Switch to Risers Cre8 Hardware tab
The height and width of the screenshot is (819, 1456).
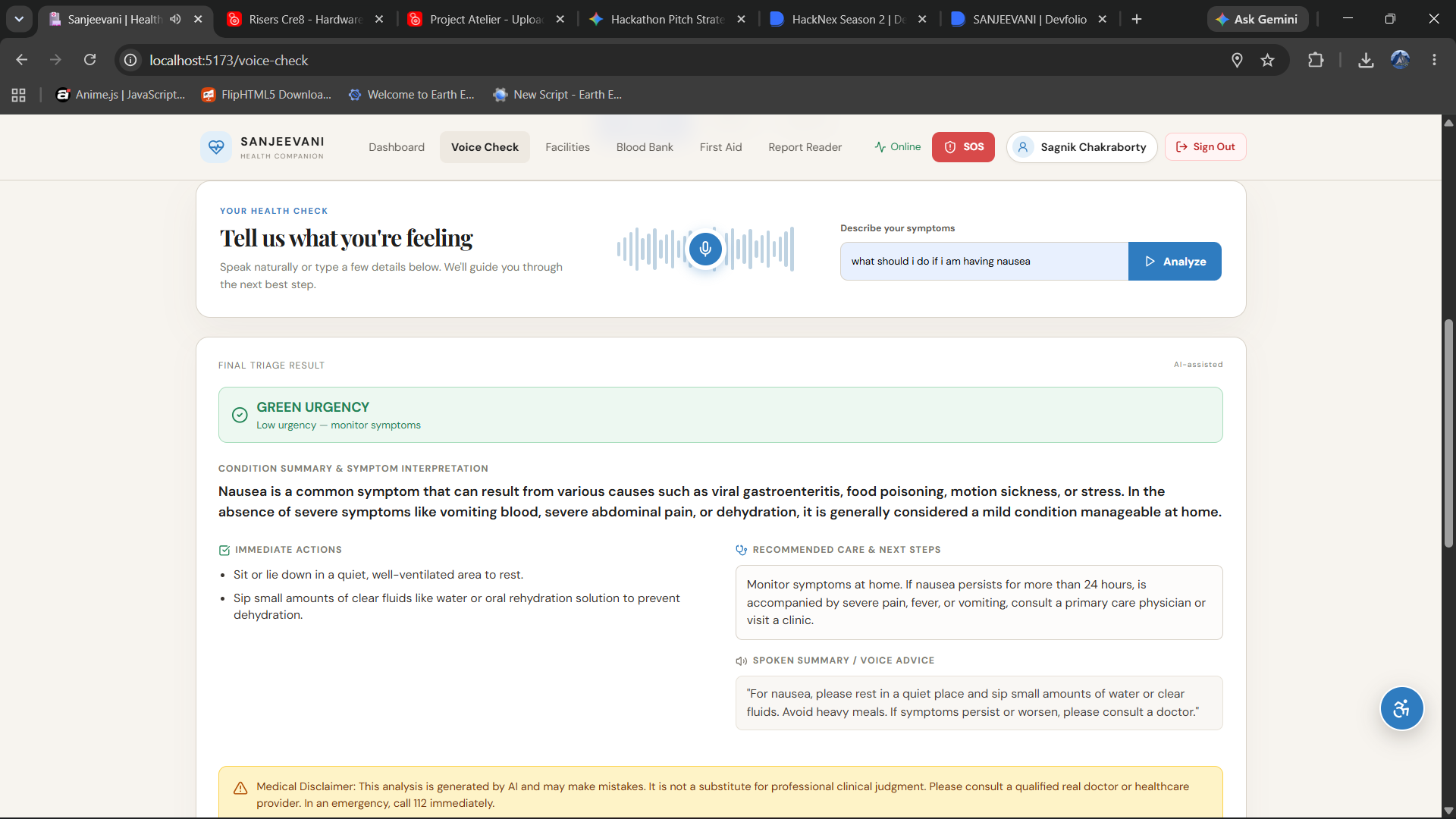(304, 19)
